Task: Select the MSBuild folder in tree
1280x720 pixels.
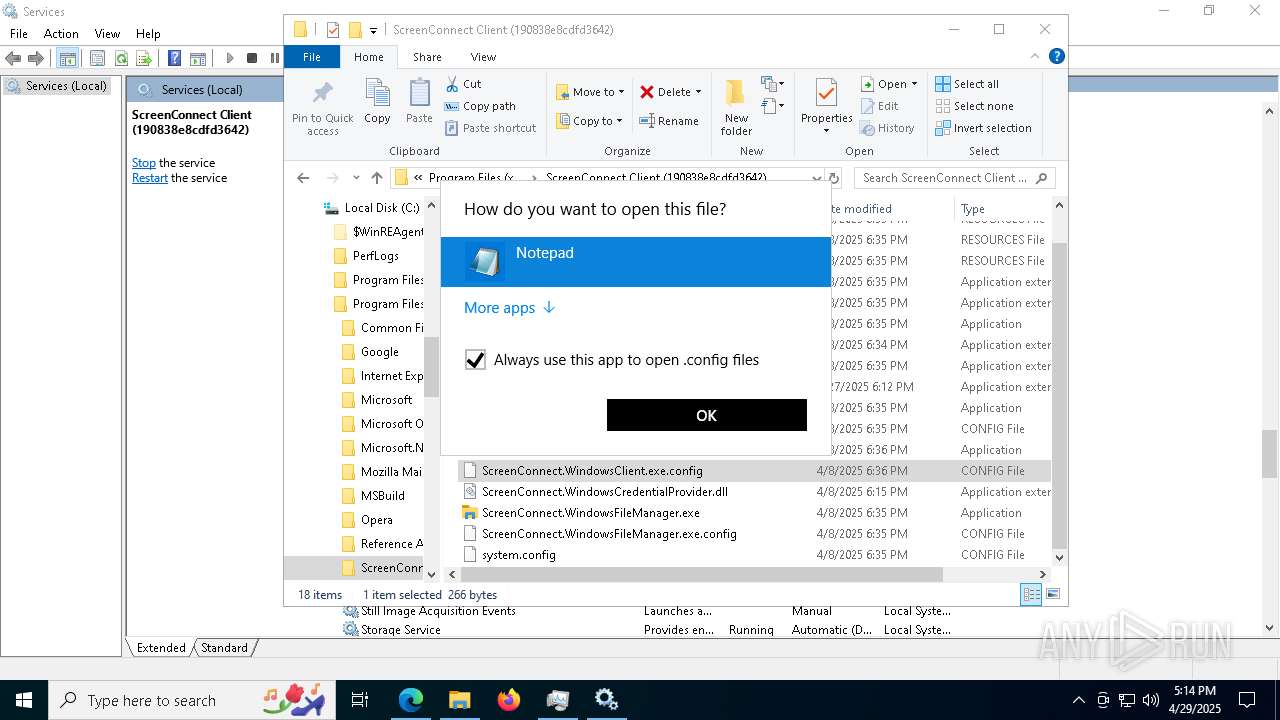Action: click(x=373, y=496)
